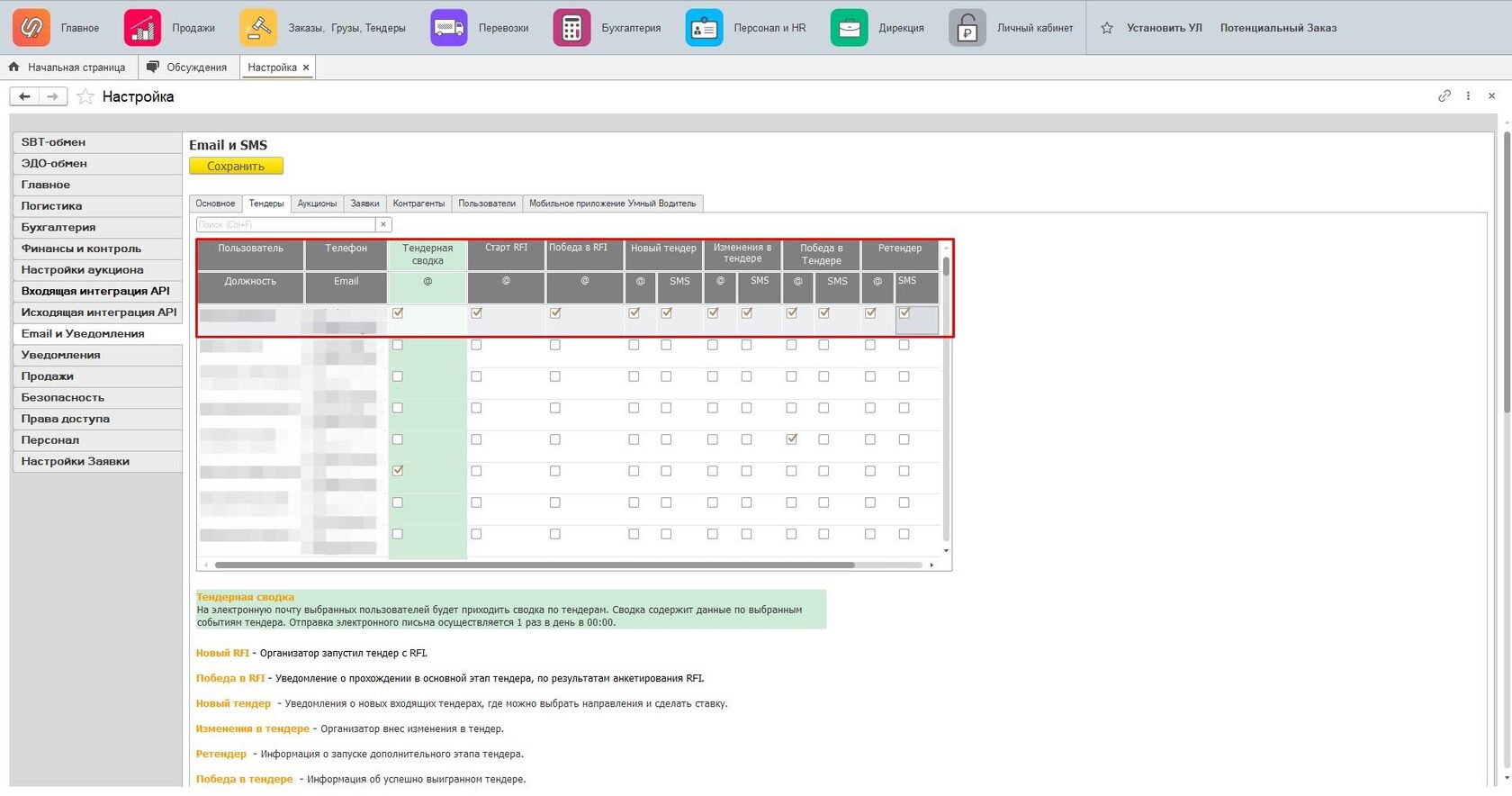Switch to the Заявки tab
1512x796 pixels.
[x=364, y=204]
